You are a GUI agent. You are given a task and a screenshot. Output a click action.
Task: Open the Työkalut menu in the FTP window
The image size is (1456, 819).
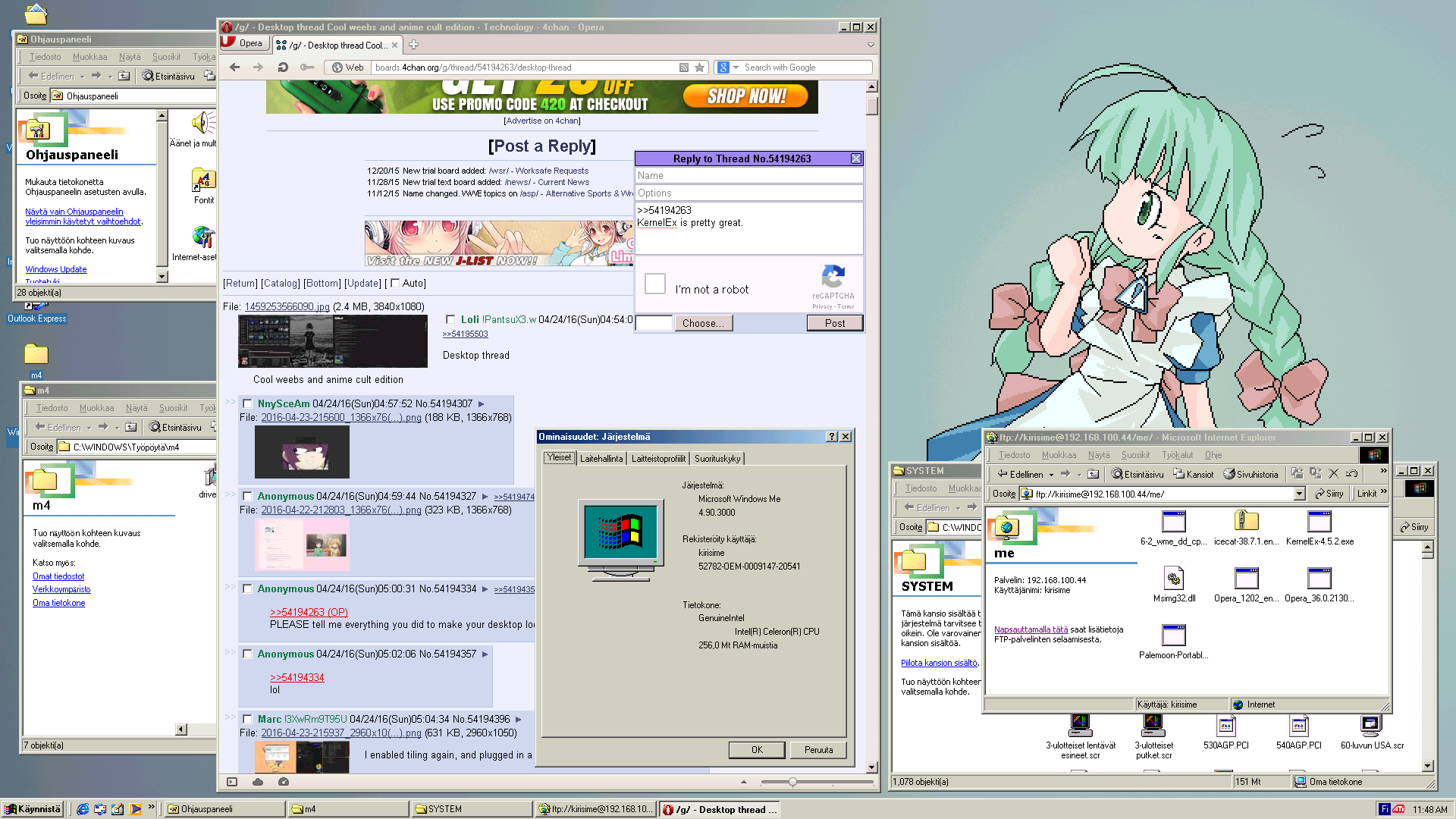1177,455
